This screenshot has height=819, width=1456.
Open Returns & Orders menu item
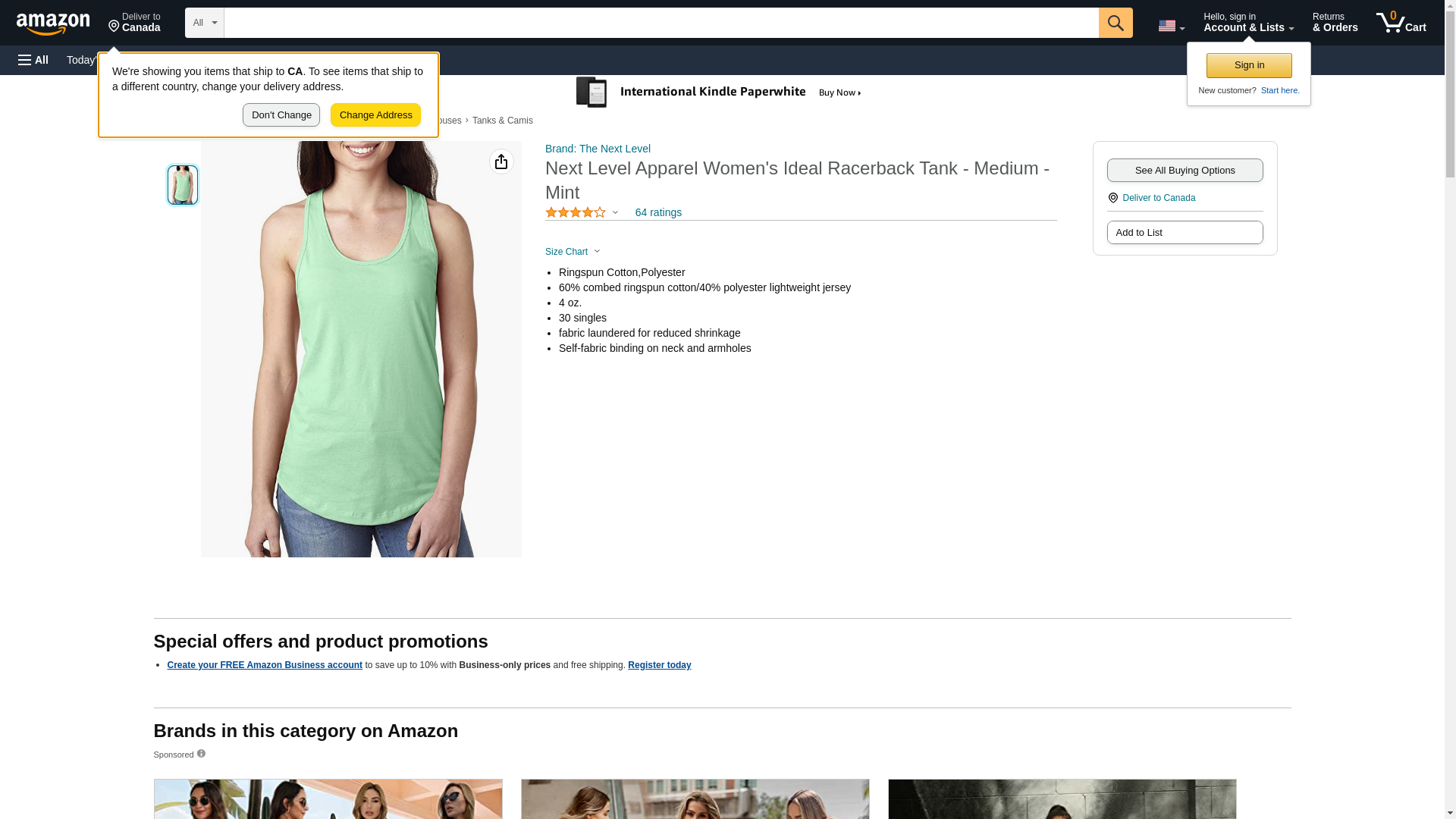pos(1335,23)
